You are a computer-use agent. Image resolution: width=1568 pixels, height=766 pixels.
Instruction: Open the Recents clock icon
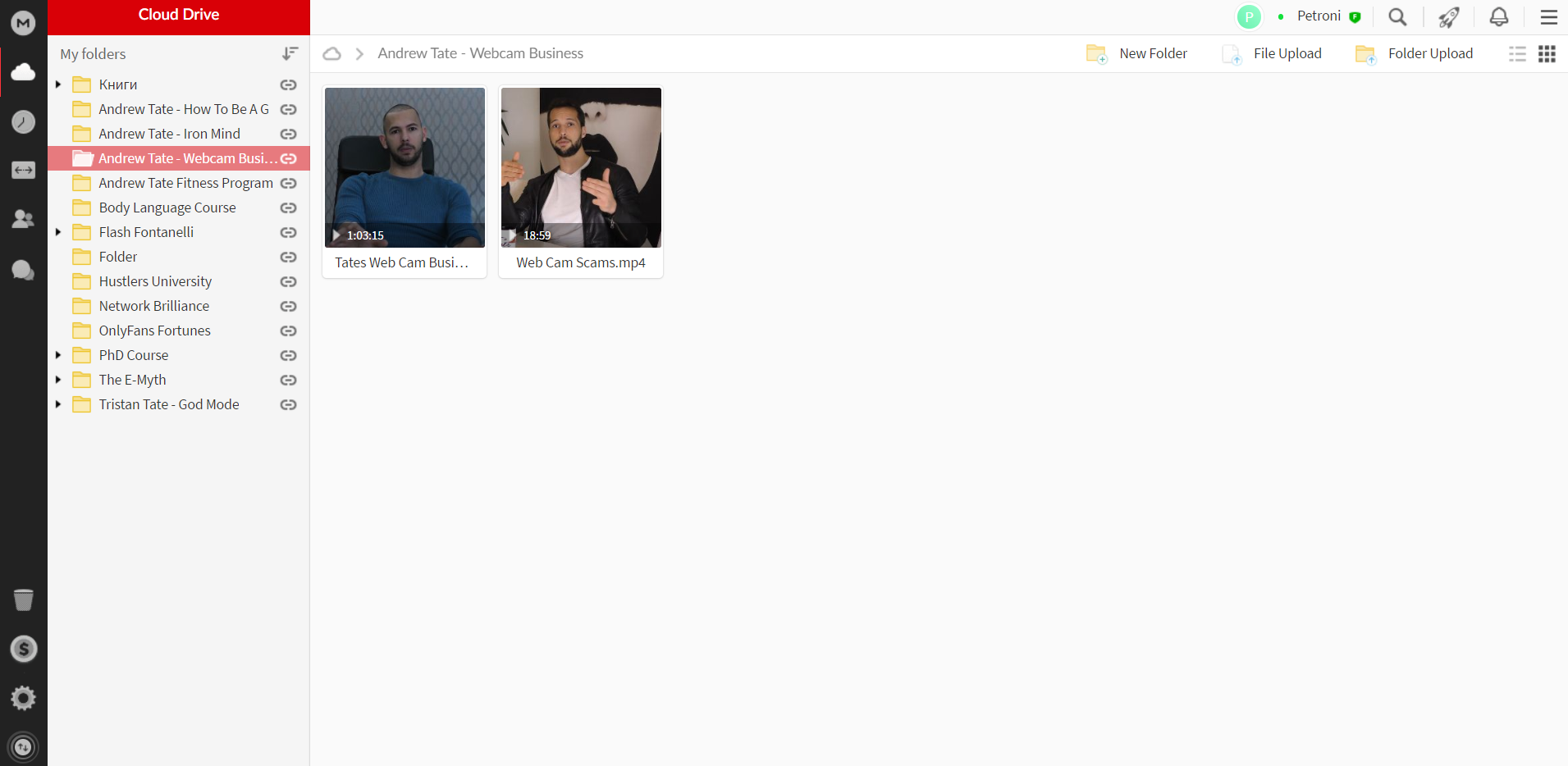click(23, 121)
